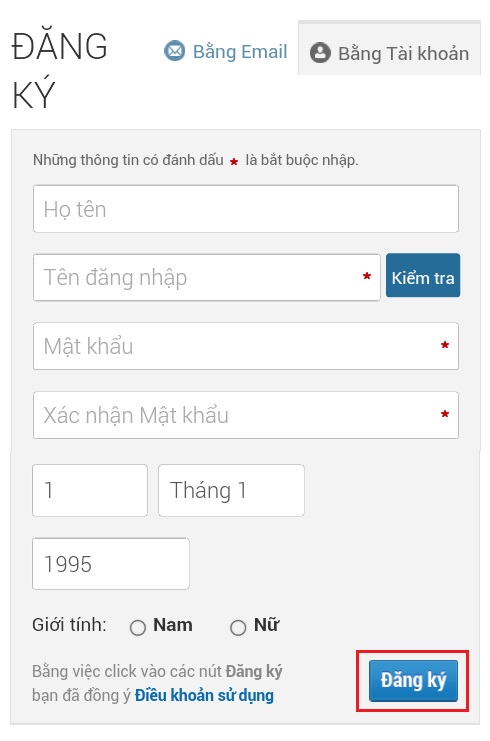Screen dimensions: 490x741
Task: Open the month dropdown showing Tháng 1
Action: (231, 490)
